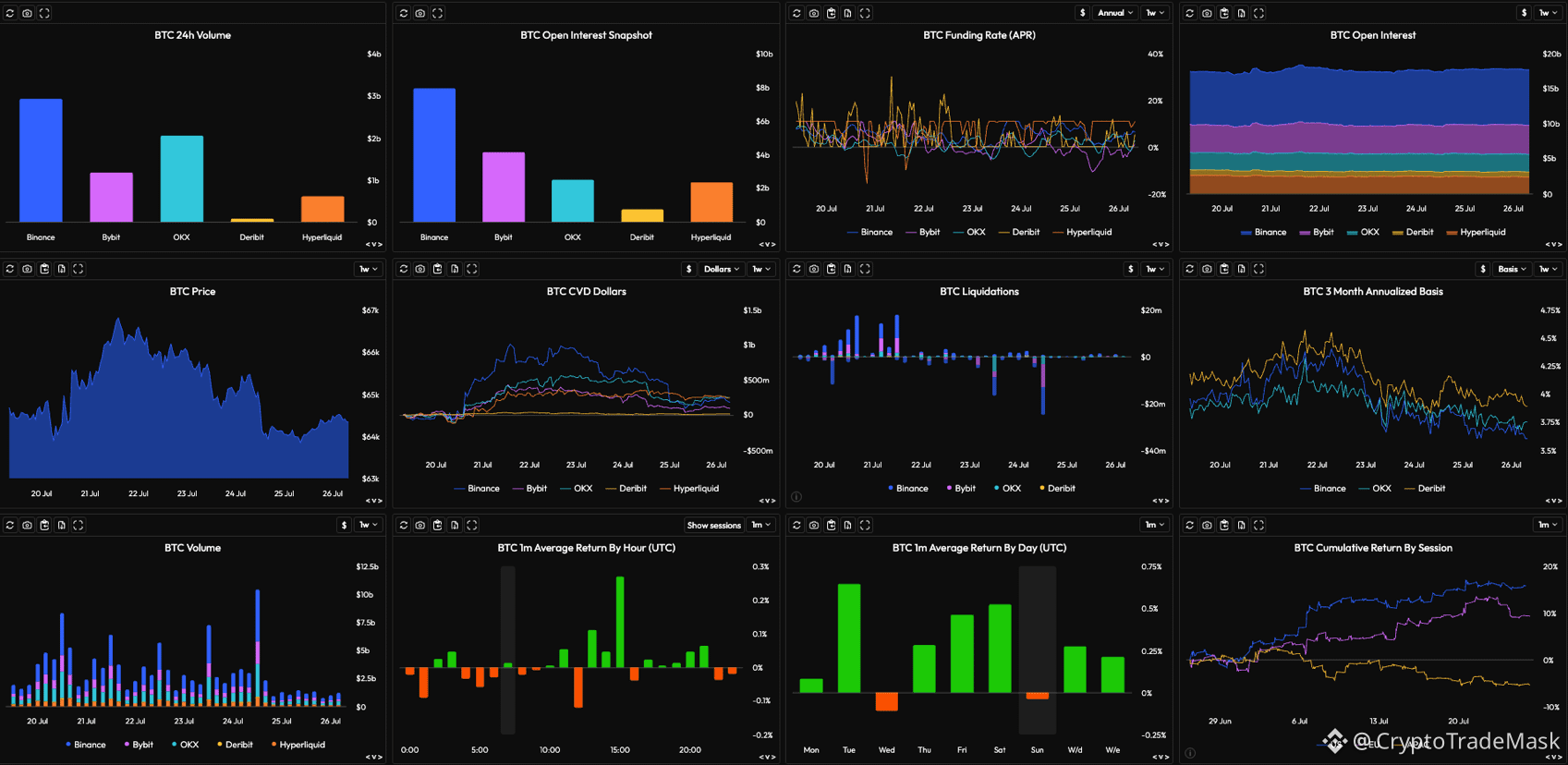Click the Bybit bar in Open Interest Snapshot
Screen dimensions: 1568x765
[x=504, y=187]
